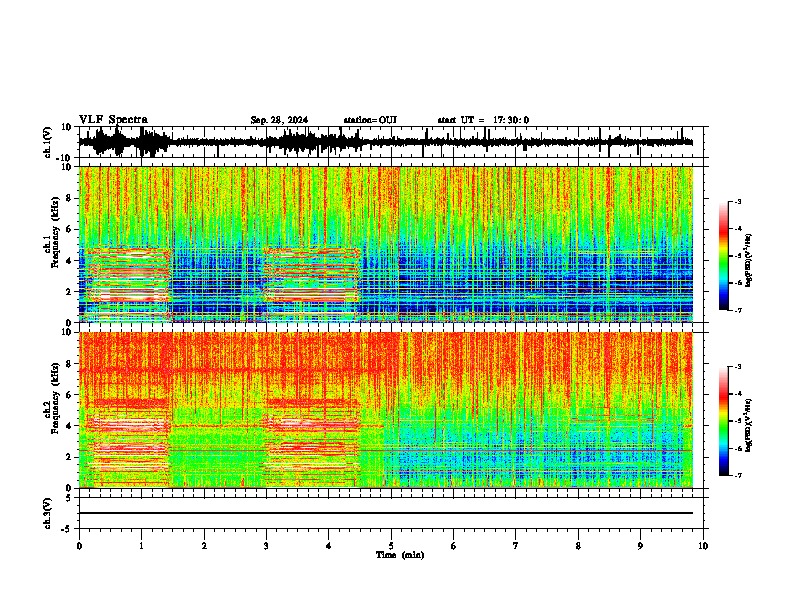
Task: Click the "-7" tick on ch.2 colorbar
Action: (738, 475)
